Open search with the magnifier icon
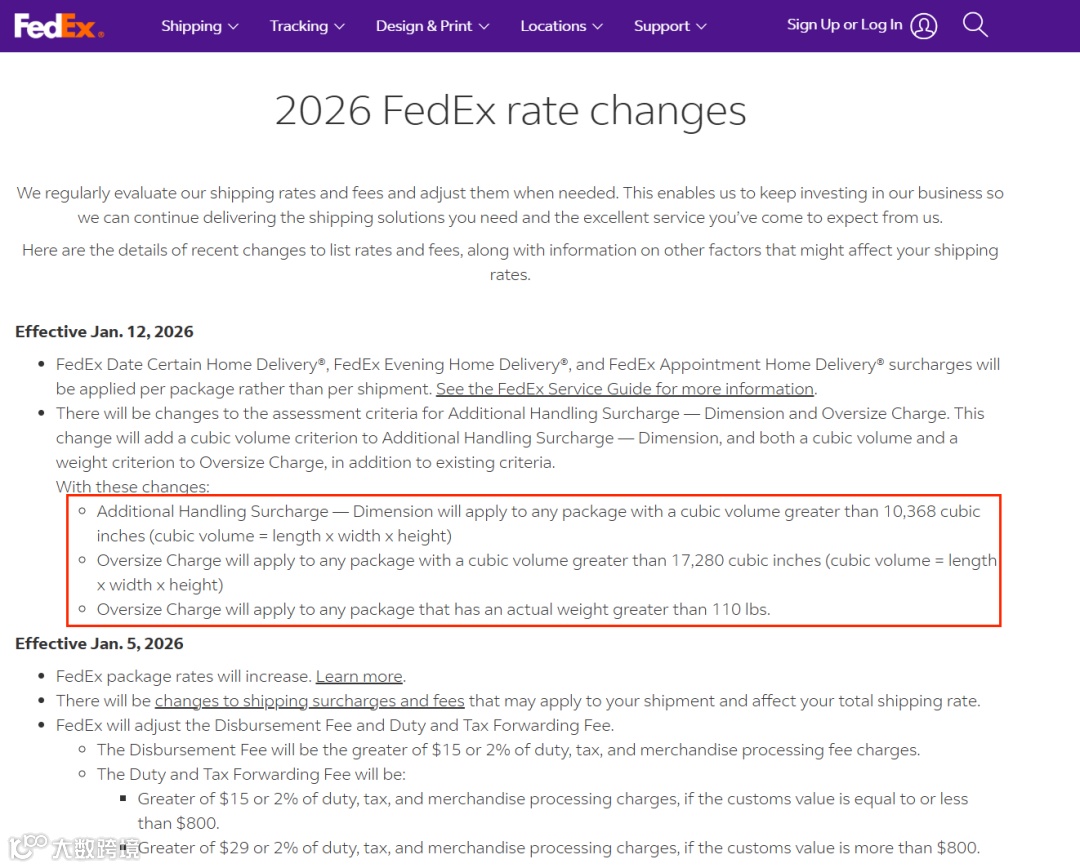Screen dimensions: 1080x868 pyautogui.click(x=975, y=25)
